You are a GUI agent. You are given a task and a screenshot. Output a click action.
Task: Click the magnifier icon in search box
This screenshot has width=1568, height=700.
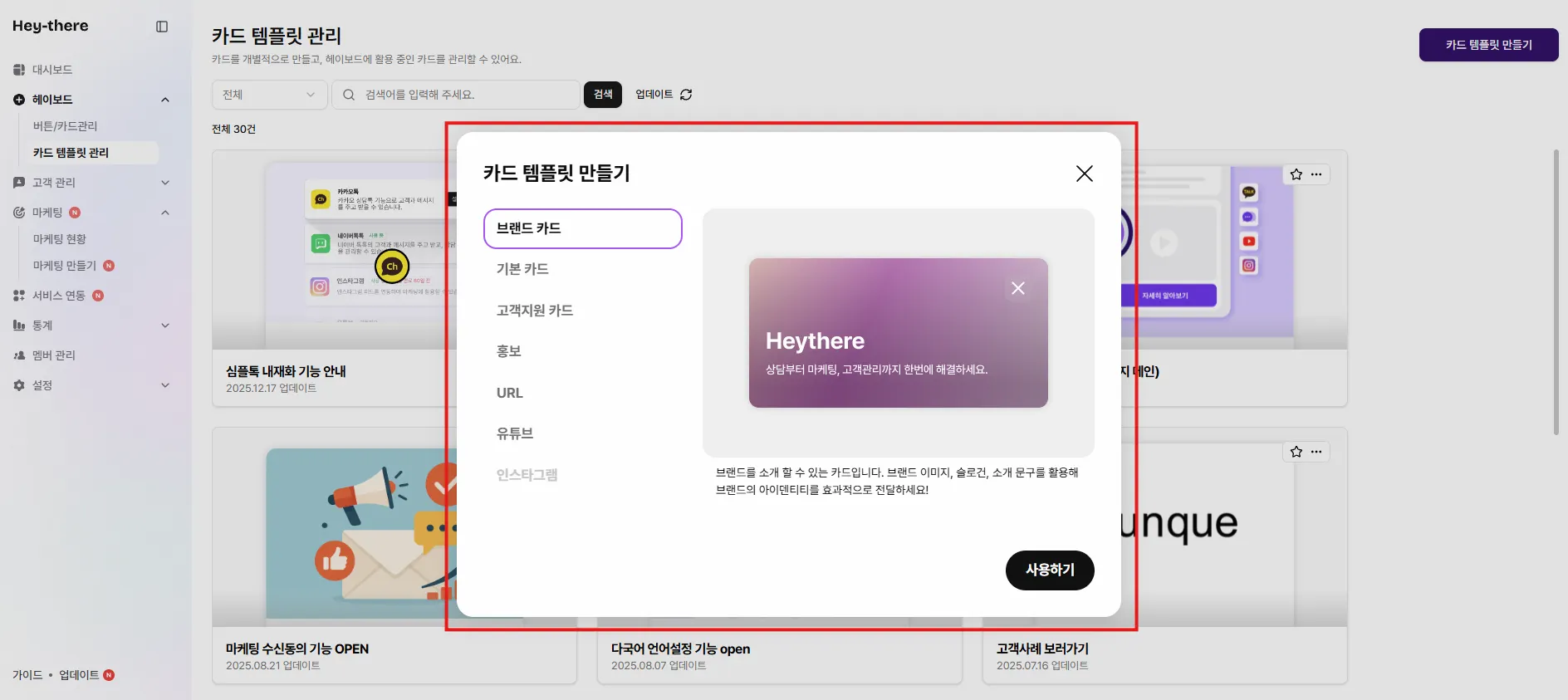coord(349,95)
